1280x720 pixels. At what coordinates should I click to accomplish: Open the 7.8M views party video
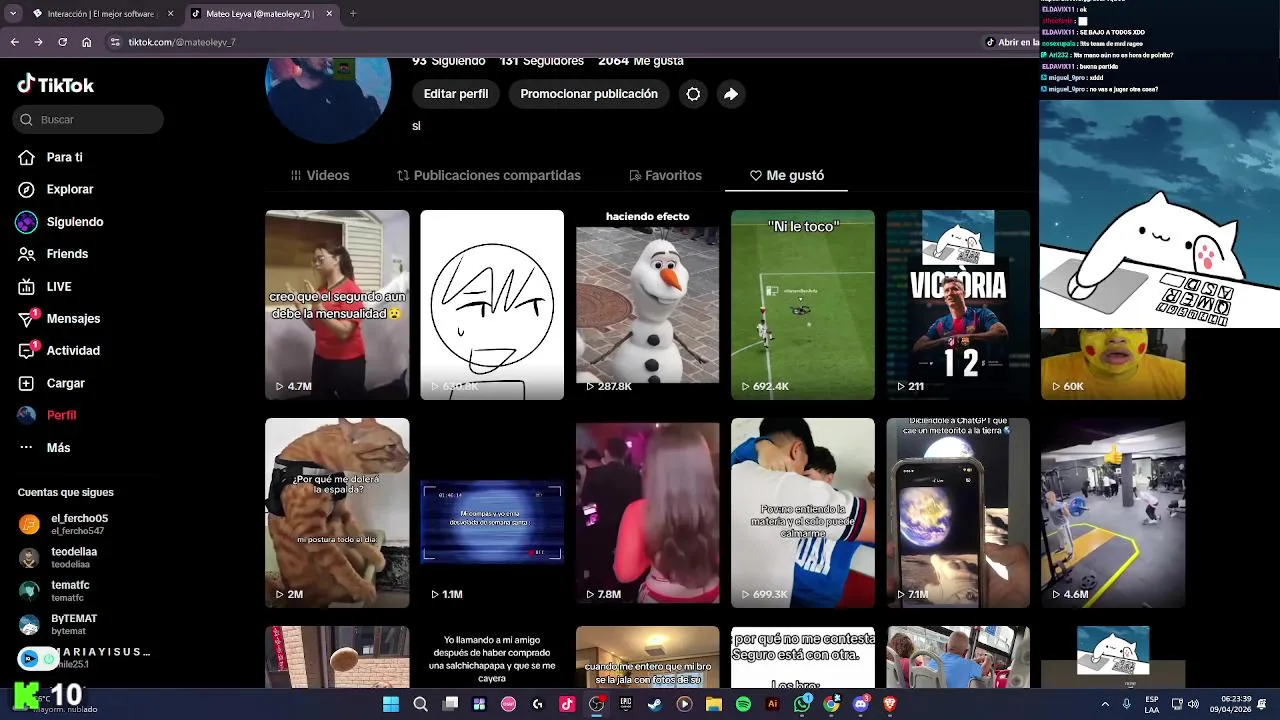pos(647,513)
